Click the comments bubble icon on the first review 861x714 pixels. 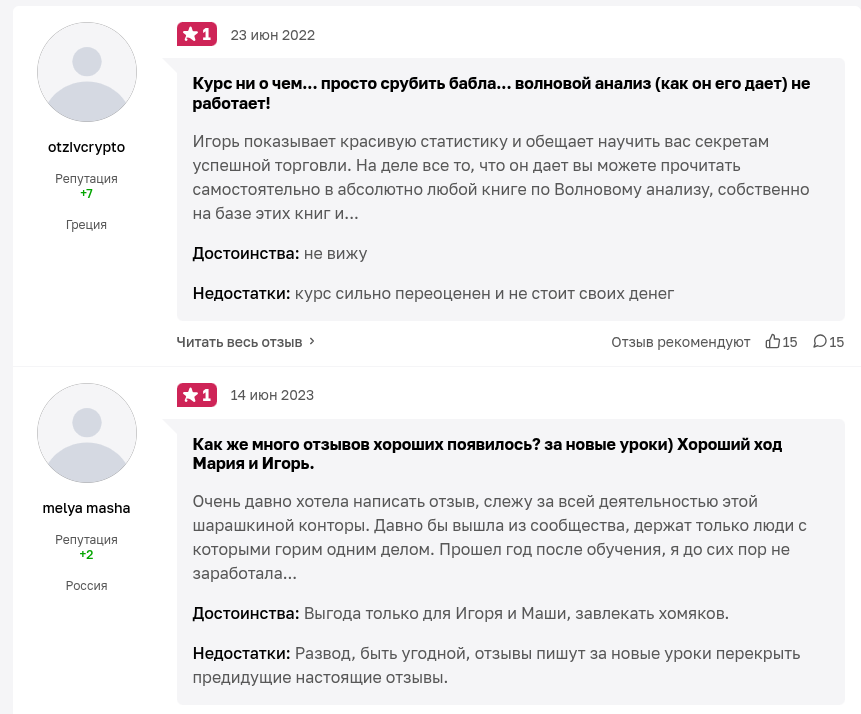[820, 342]
